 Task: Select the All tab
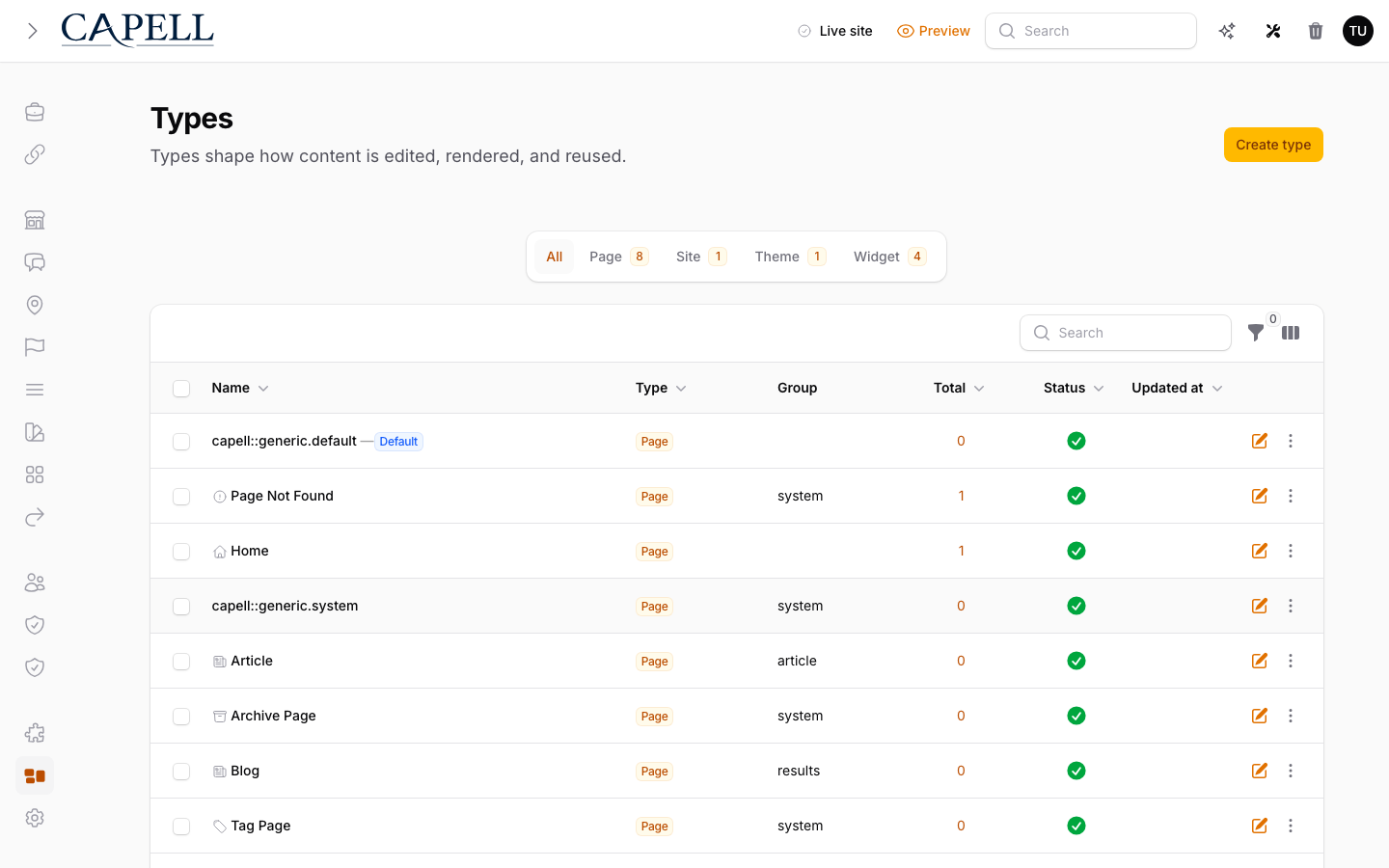click(554, 257)
